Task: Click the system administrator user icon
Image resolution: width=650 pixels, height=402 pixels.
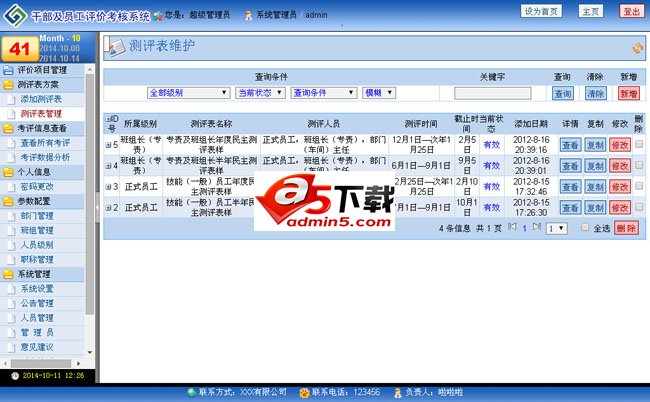Action: click(248, 16)
